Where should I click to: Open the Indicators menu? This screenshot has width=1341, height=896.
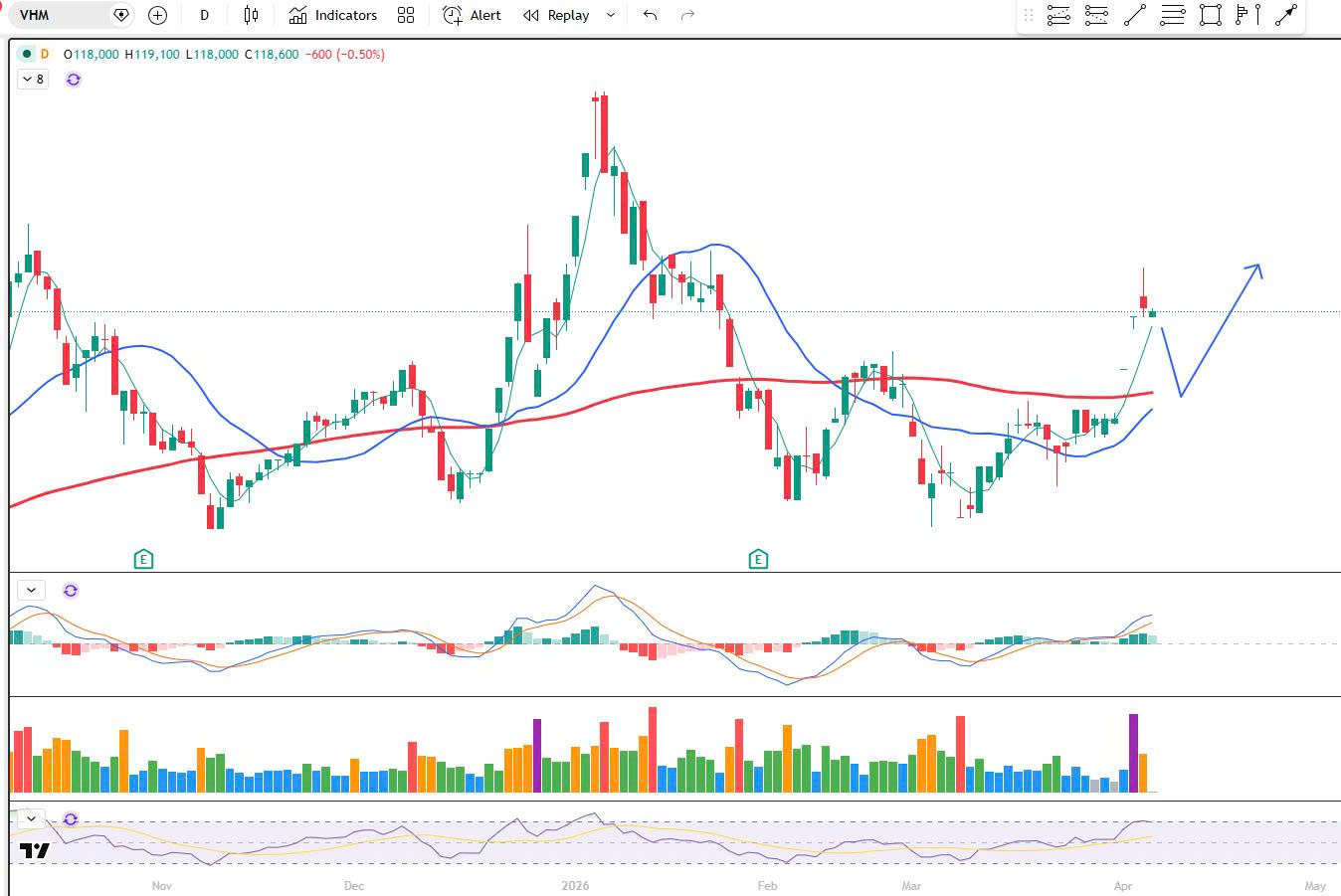pyautogui.click(x=333, y=15)
